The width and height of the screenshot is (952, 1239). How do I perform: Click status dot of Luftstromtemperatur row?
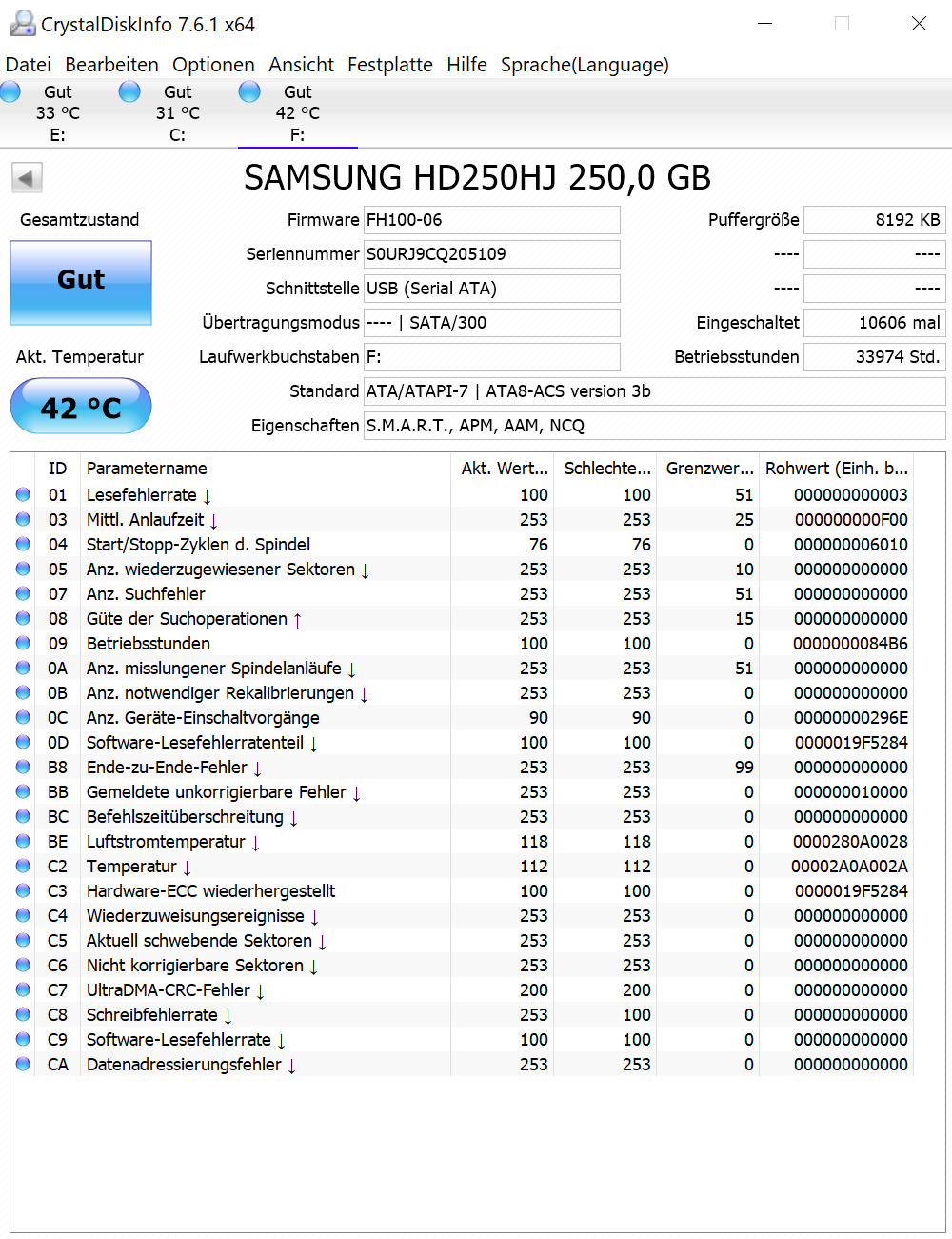tap(23, 841)
